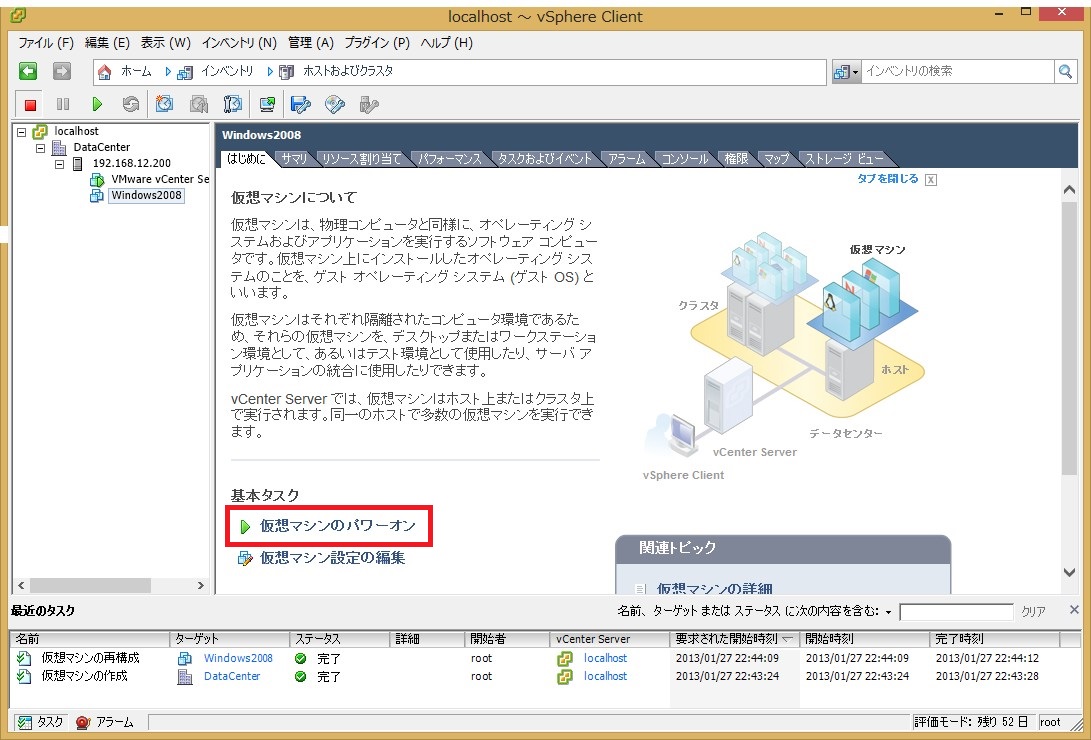Click the Reset virtual machine icon

pos(130,104)
